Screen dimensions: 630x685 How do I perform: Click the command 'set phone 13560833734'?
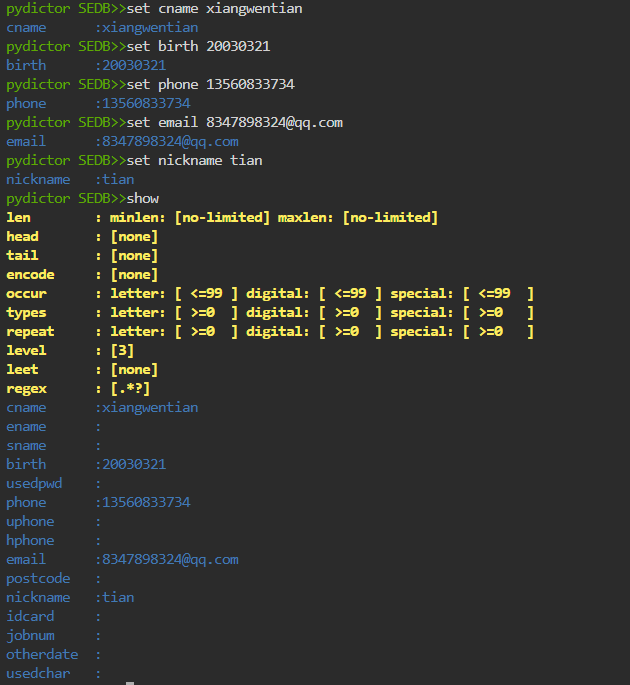(x=210, y=84)
